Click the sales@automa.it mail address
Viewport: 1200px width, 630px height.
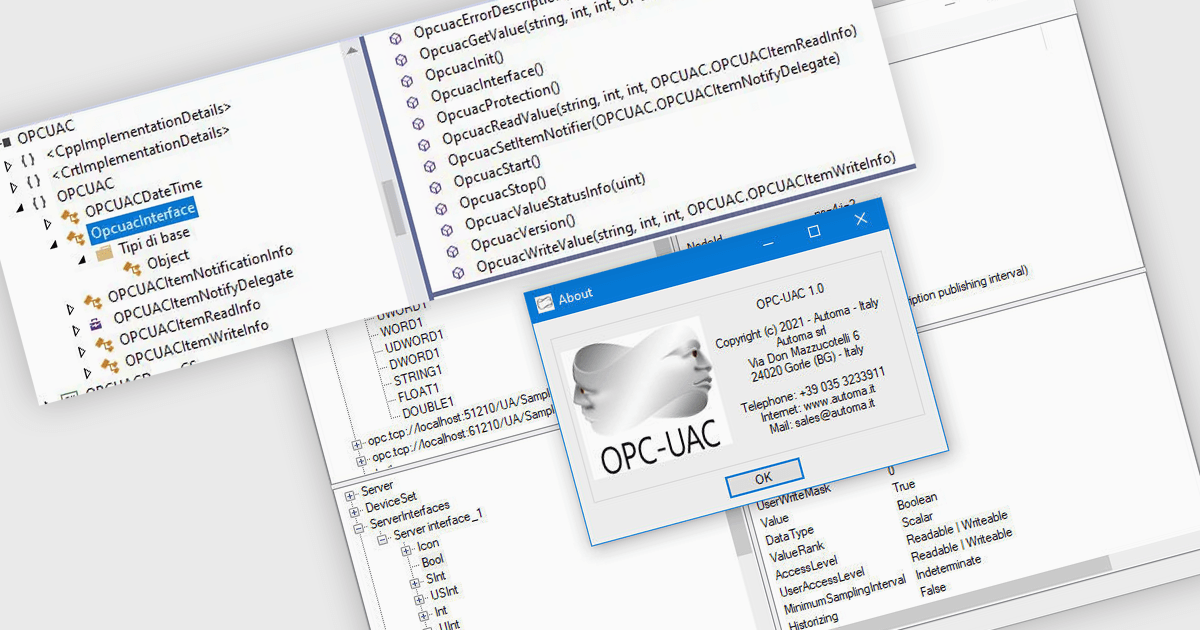coord(835,413)
